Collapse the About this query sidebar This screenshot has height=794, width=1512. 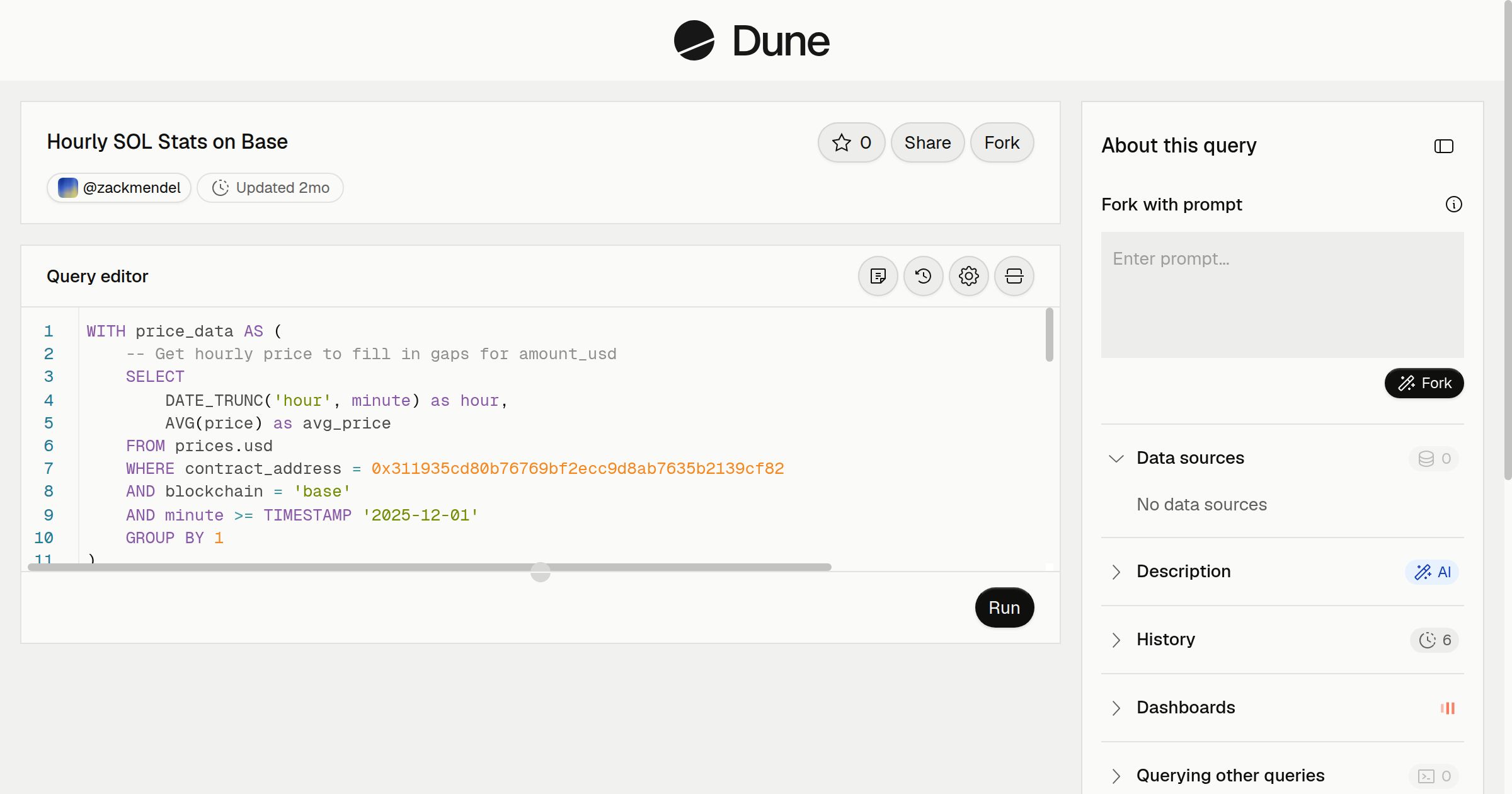(x=1443, y=146)
